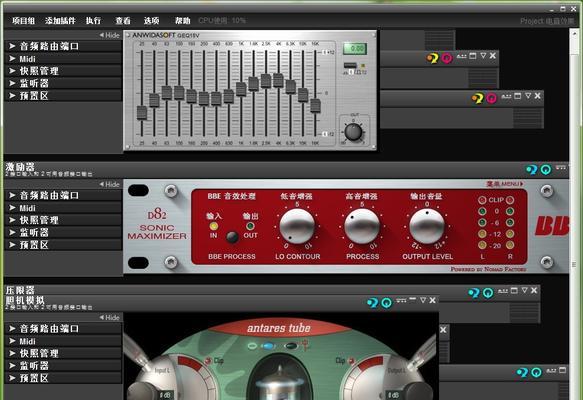Screen dimensions: 583x400
Task: Click the window icon on the second collapsed plugin bar
Action: 517,96
